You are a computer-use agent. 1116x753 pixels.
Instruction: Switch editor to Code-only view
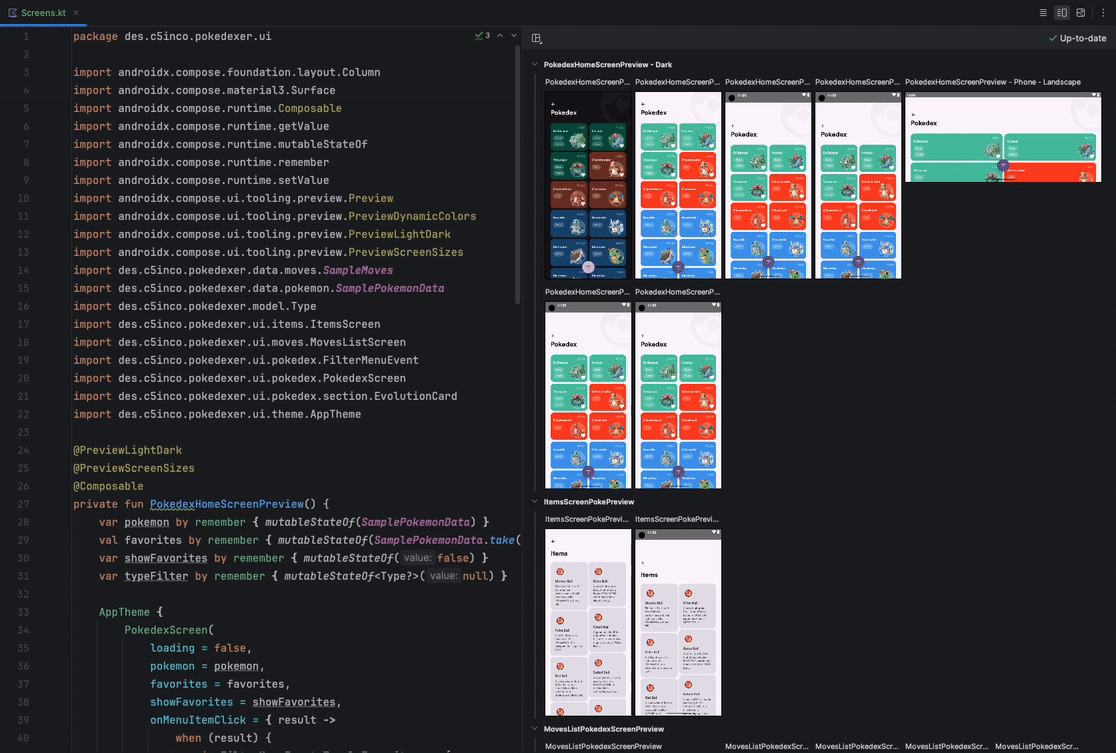[x=1043, y=12]
